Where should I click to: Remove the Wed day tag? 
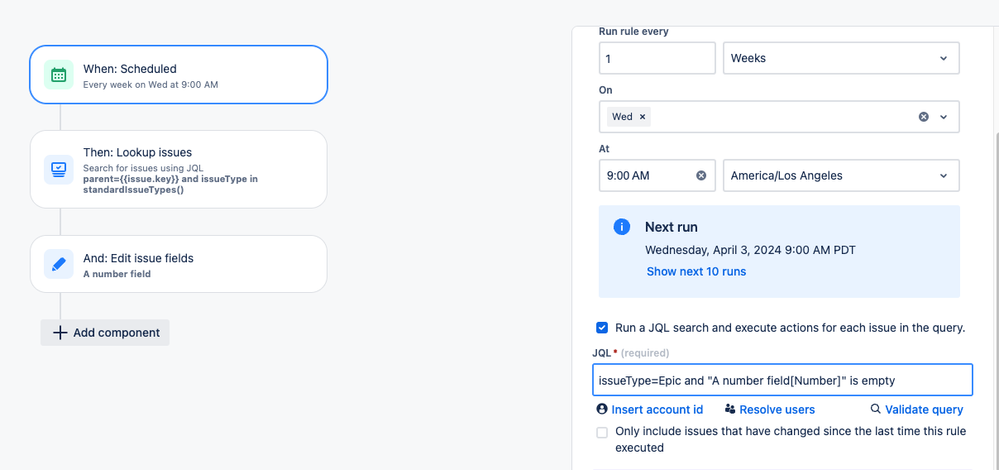642,117
